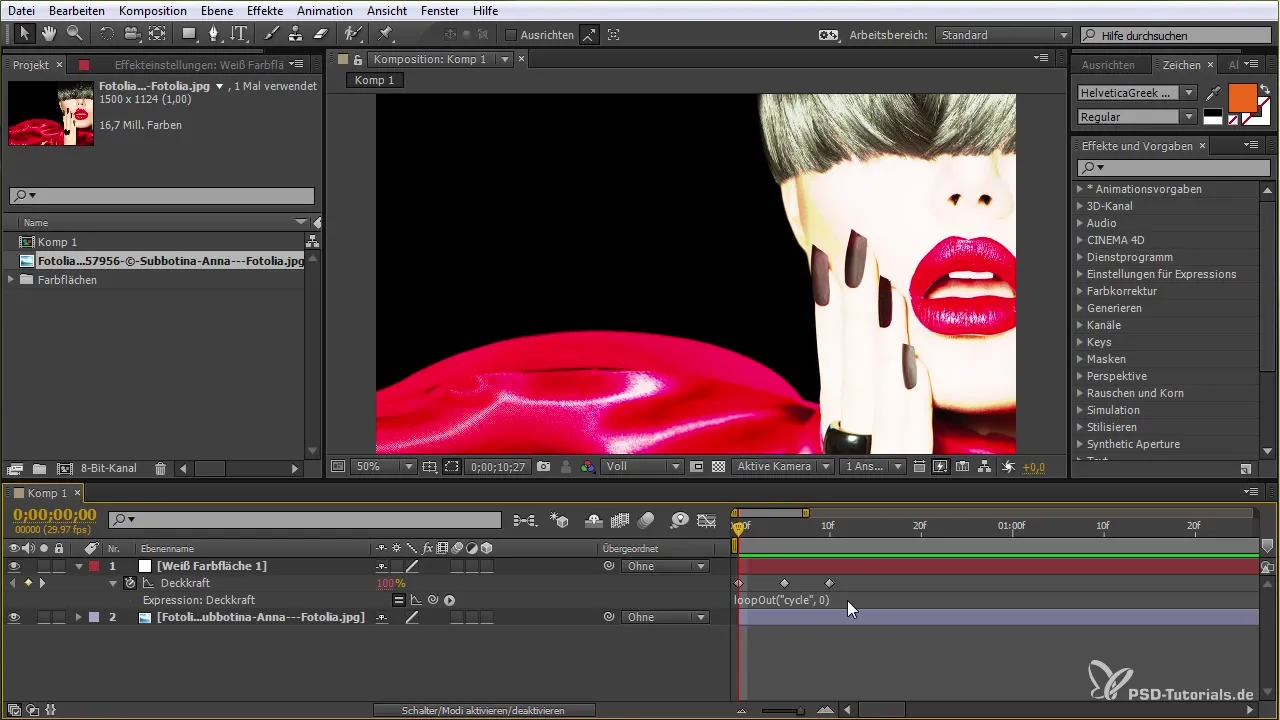Viewport: 1280px width, 720px height.
Task: Expand the Farbflächen folder
Action: (10, 280)
